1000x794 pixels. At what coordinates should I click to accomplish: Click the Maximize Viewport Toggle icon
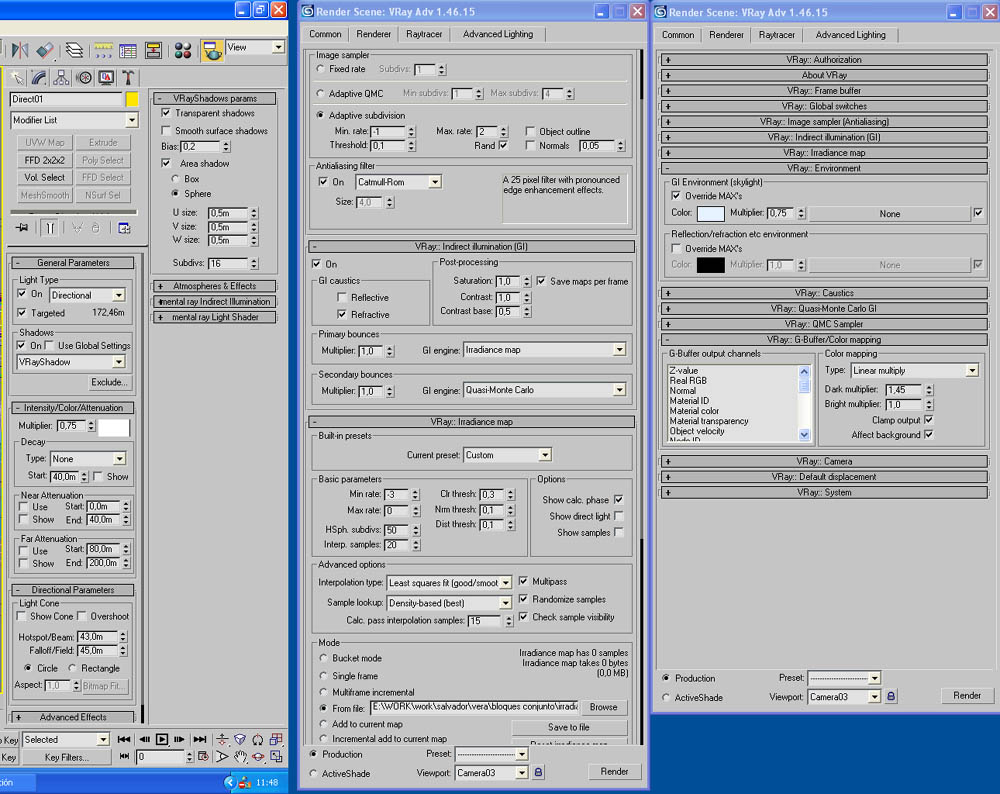[x=276, y=757]
